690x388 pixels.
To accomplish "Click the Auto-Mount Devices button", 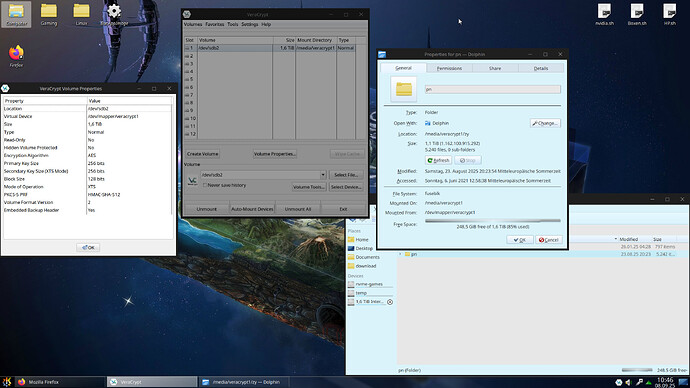I will [x=252, y=209].
